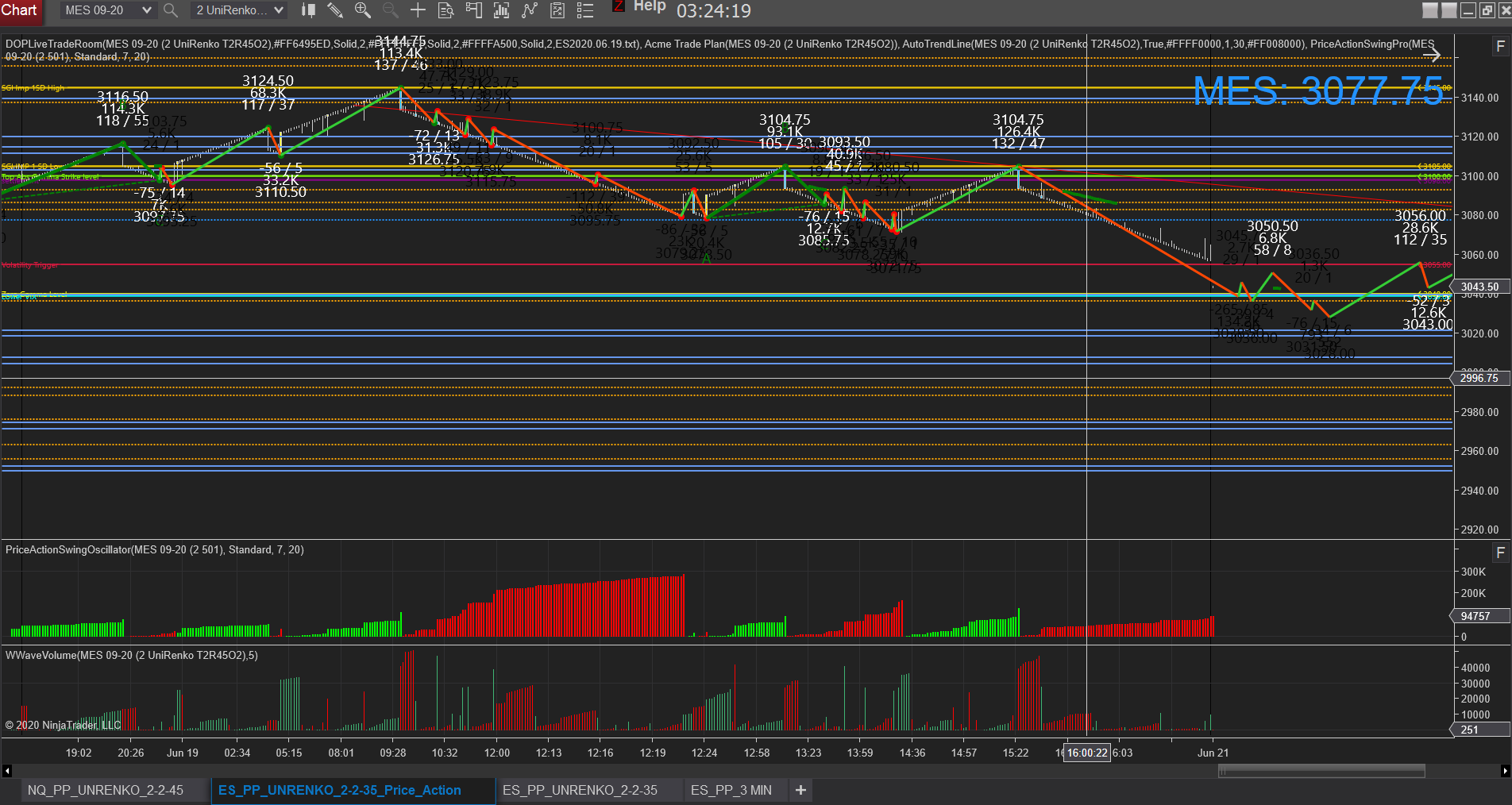Select the WWaveVolume indicator label
Image resolution: width=1512 pixels, height=805 pixels.
(132, 655)
